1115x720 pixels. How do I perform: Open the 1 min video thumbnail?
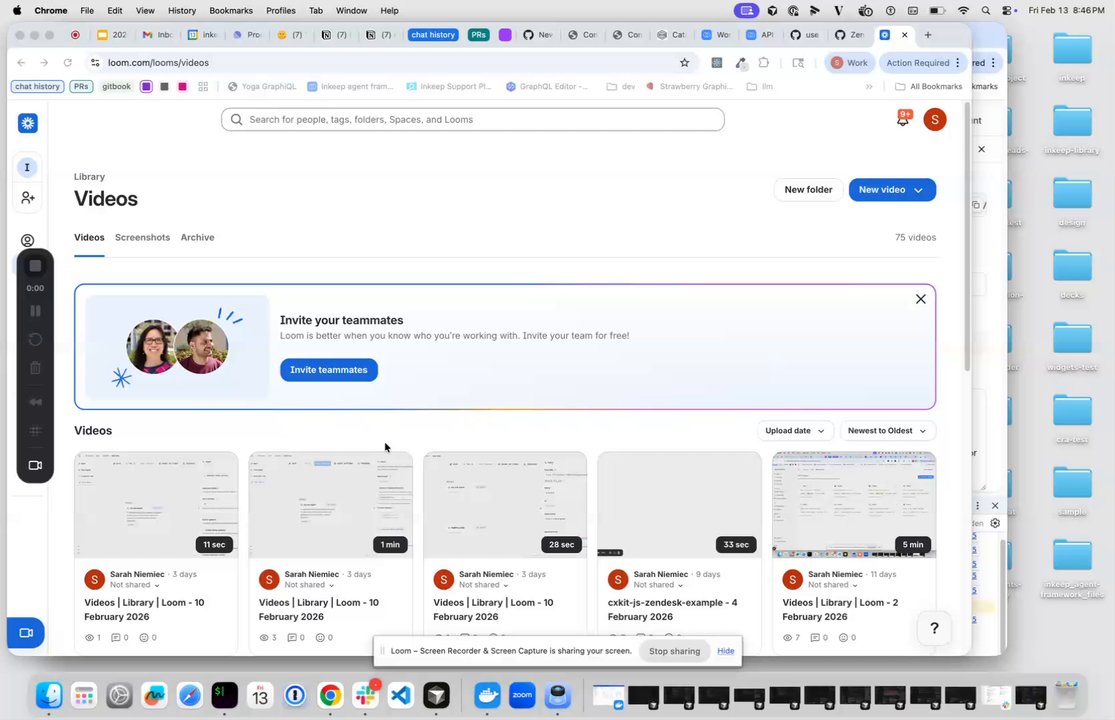point(330,505)
